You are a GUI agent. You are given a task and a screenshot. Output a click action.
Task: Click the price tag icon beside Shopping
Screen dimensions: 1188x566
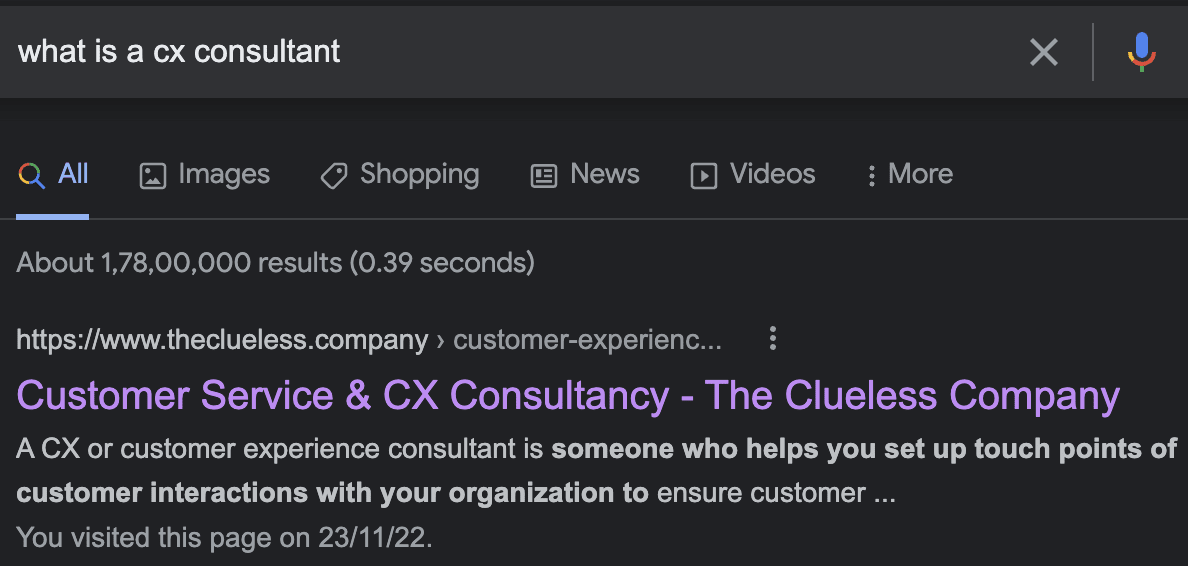333,176
